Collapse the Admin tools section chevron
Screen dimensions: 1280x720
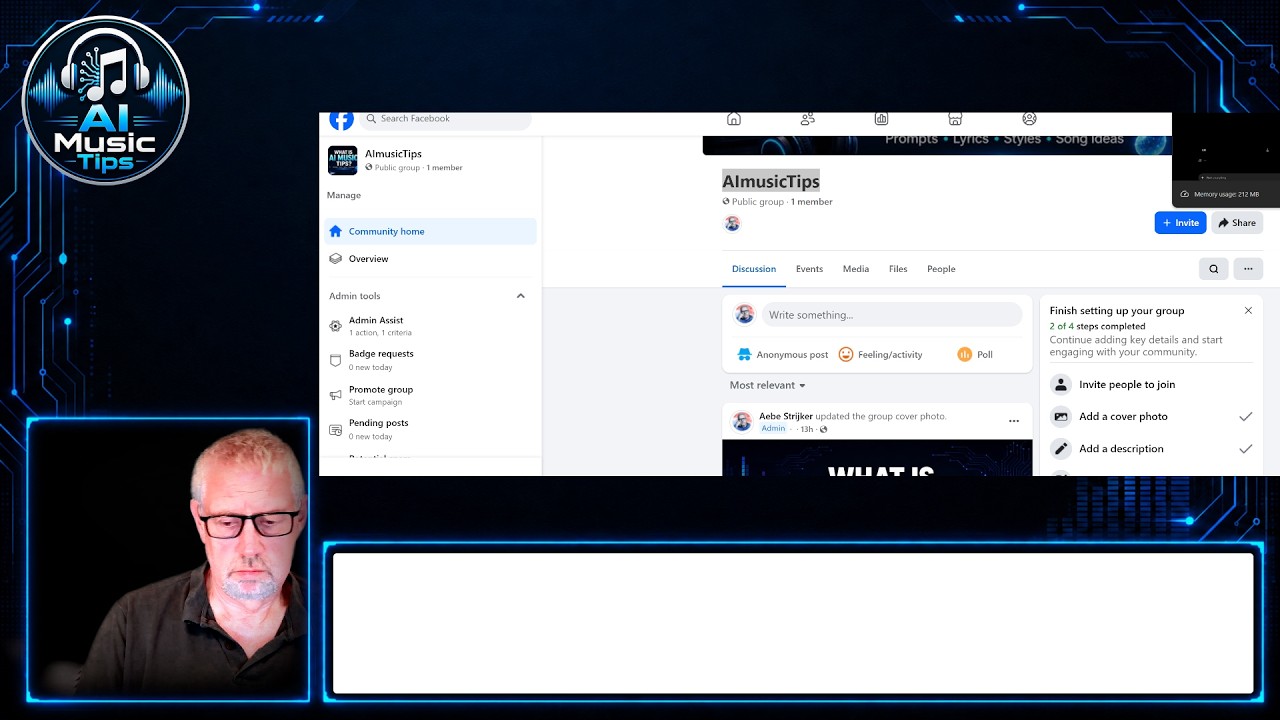521,296
